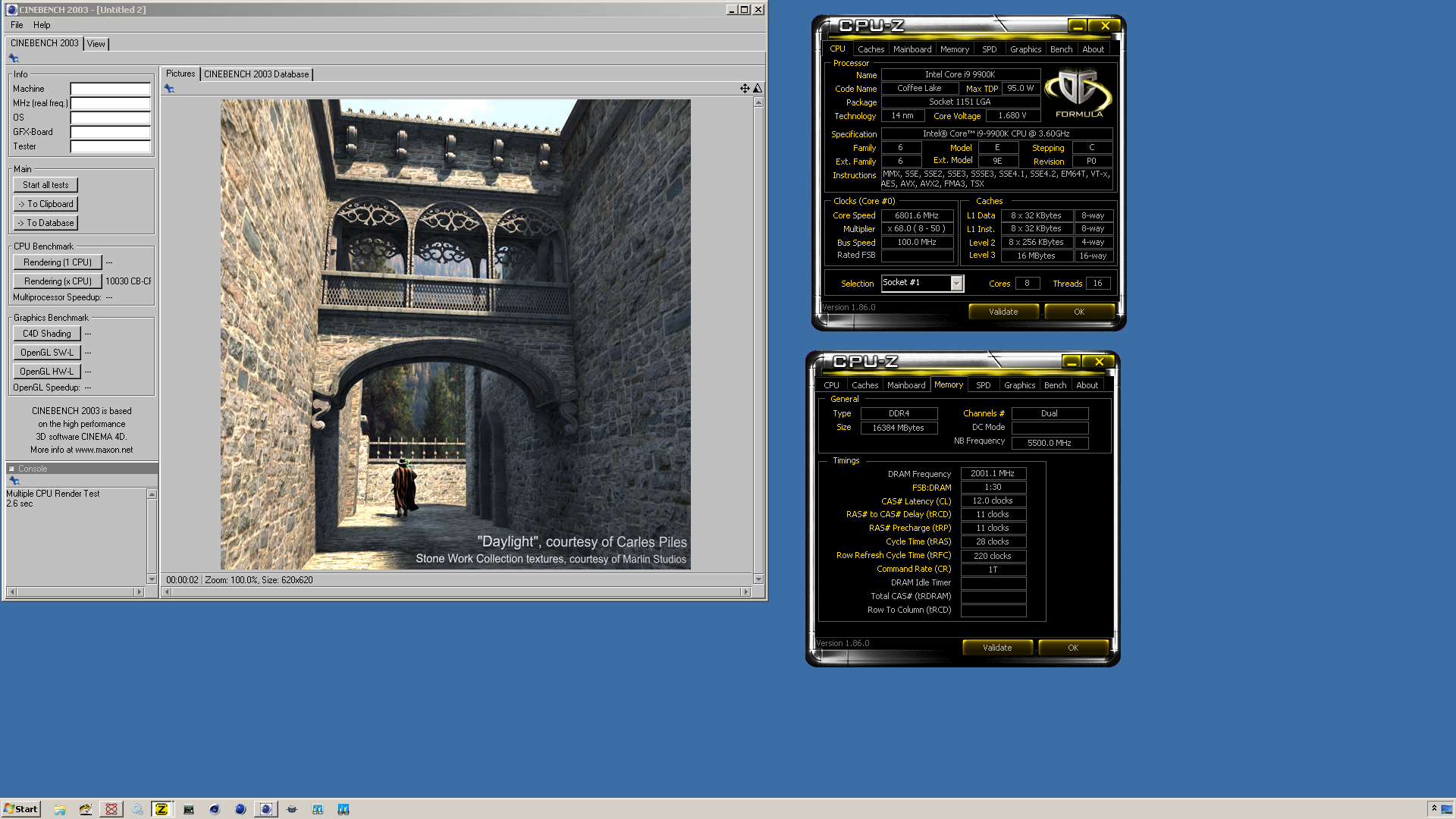Open SPD tab in upper CPU-Z window

(x=990, y=49)
